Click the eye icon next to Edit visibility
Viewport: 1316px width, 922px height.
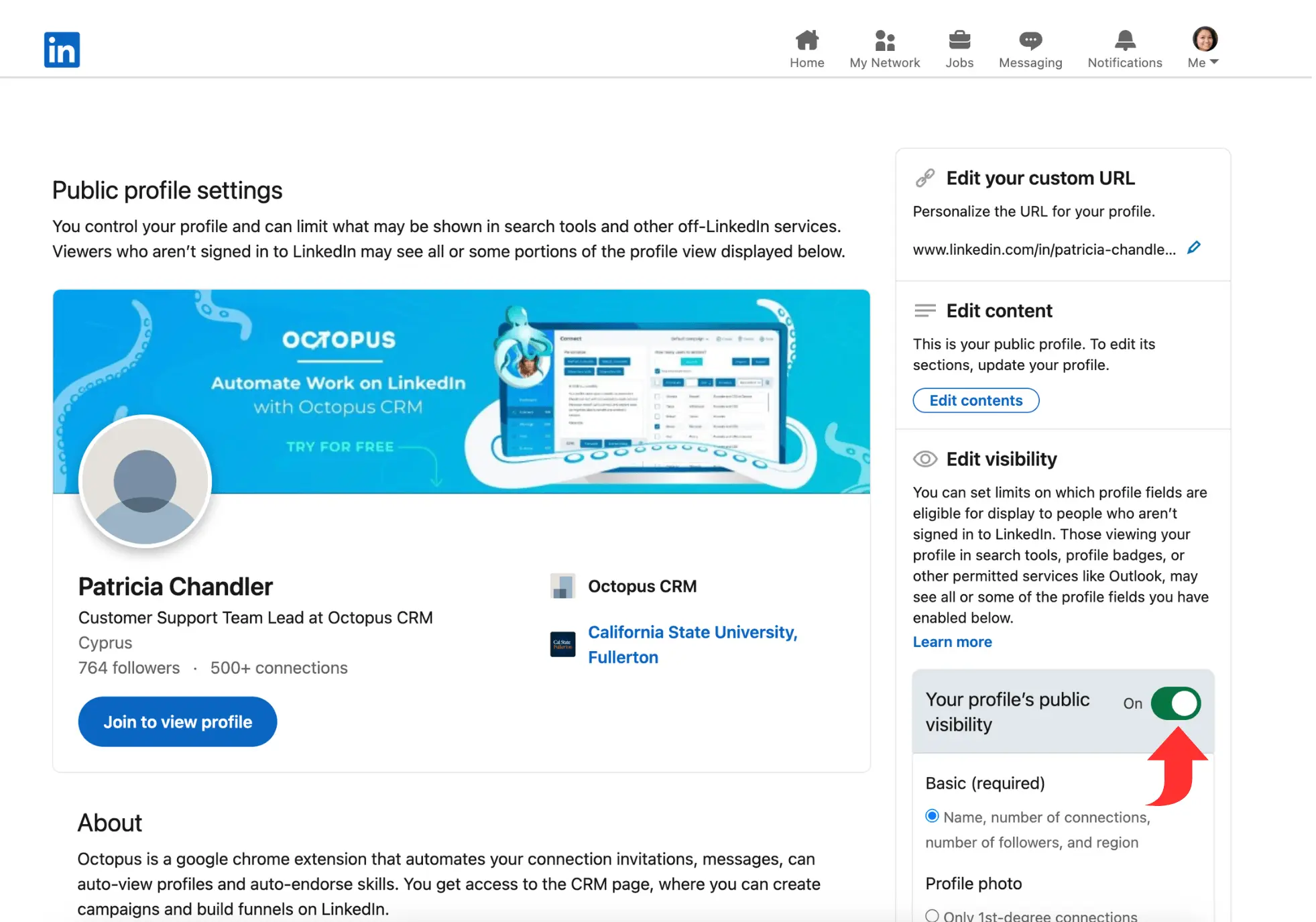pos(924,459)
